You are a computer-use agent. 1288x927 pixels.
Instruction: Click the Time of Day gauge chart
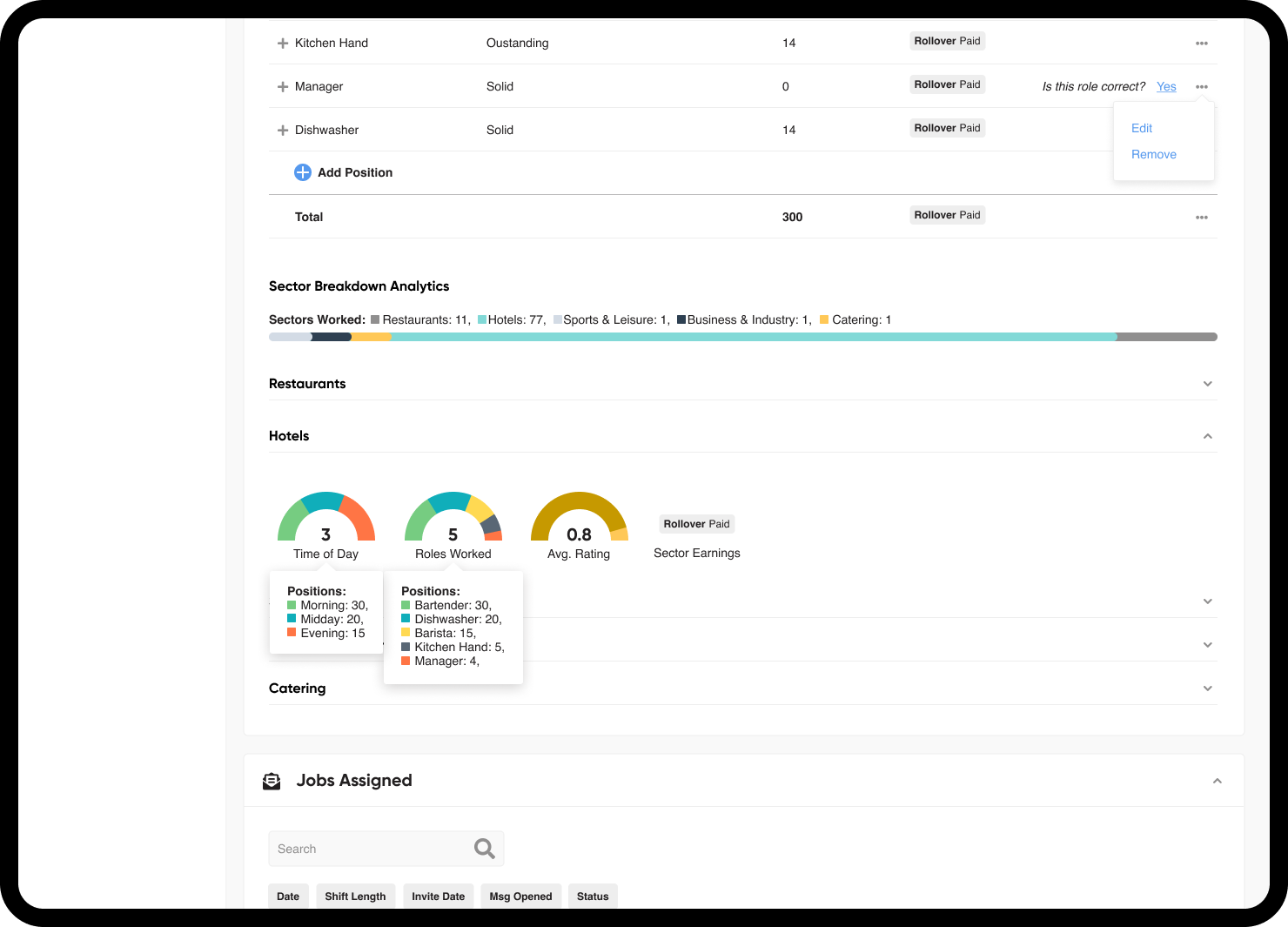[x=326, y=517]
